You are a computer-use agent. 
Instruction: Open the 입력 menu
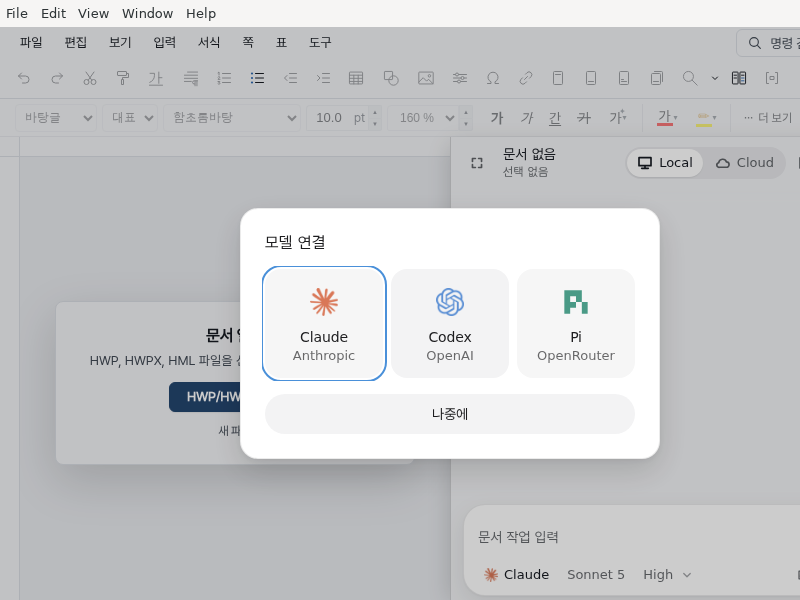[164, 42]
